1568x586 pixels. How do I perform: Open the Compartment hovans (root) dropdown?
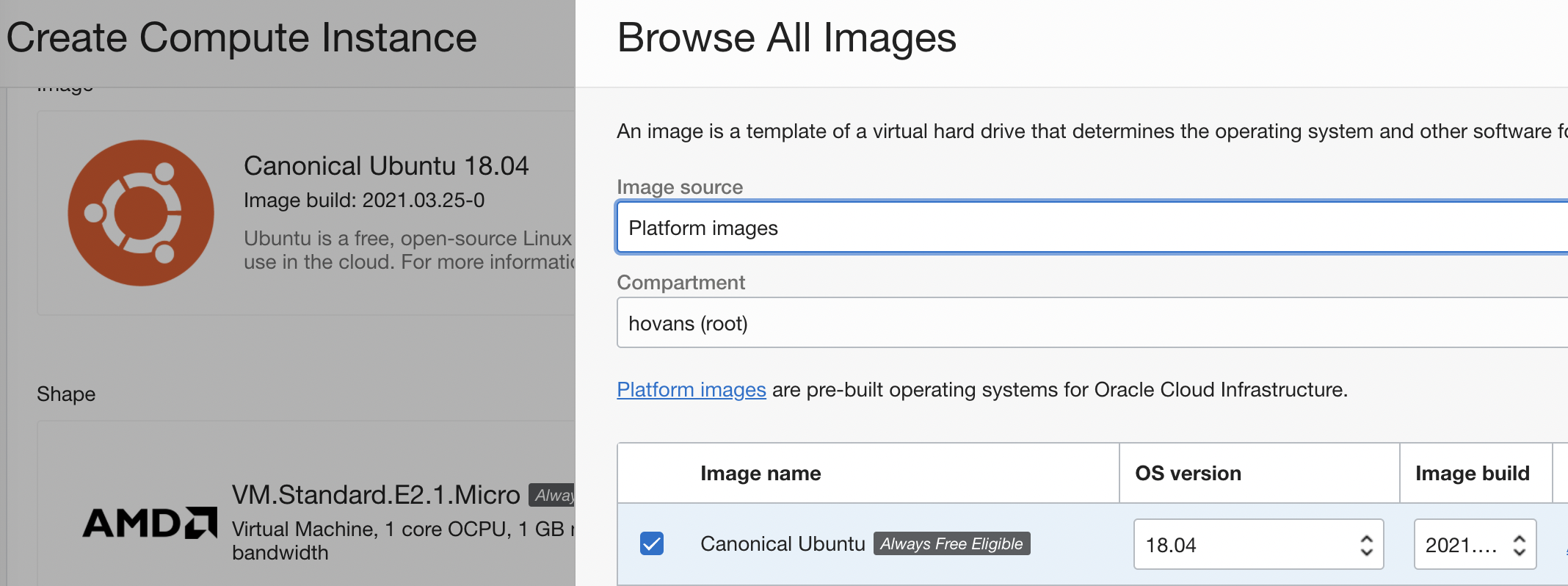1092,322
